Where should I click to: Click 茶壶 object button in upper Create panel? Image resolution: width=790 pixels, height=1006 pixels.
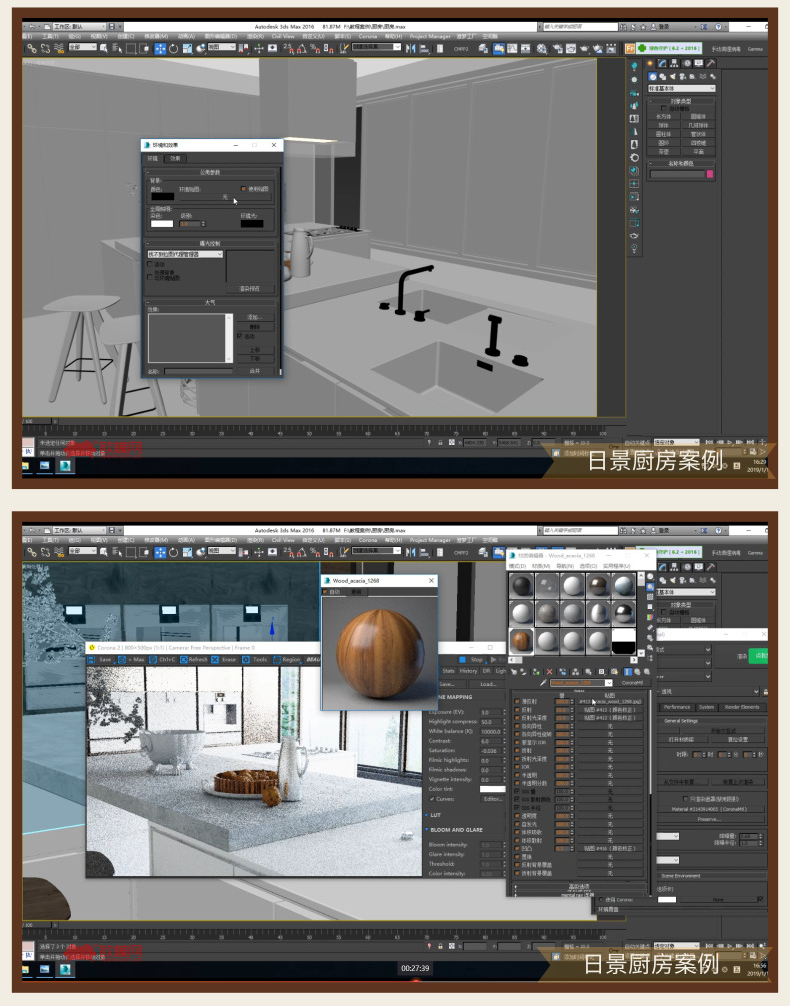664,152
